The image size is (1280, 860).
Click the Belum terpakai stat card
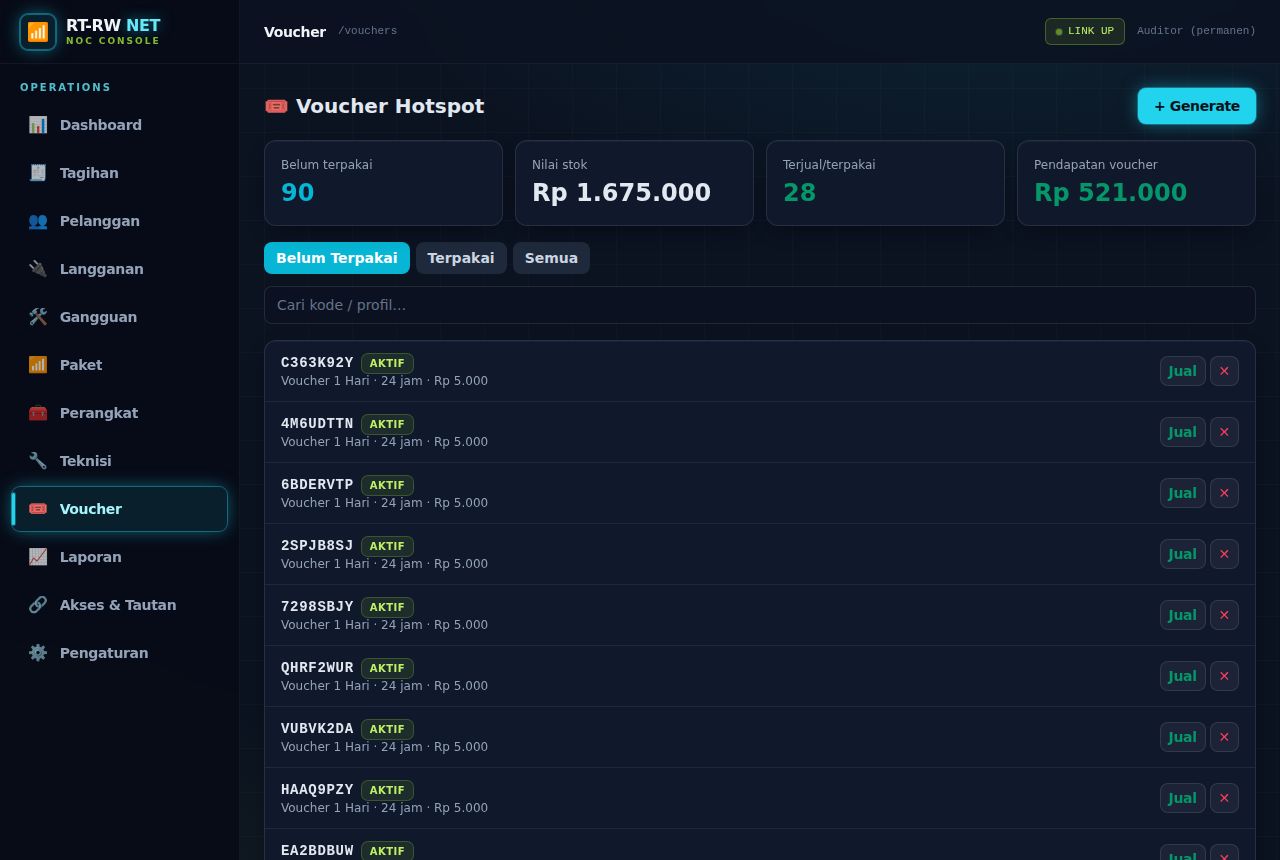click(x=383, y=183)
